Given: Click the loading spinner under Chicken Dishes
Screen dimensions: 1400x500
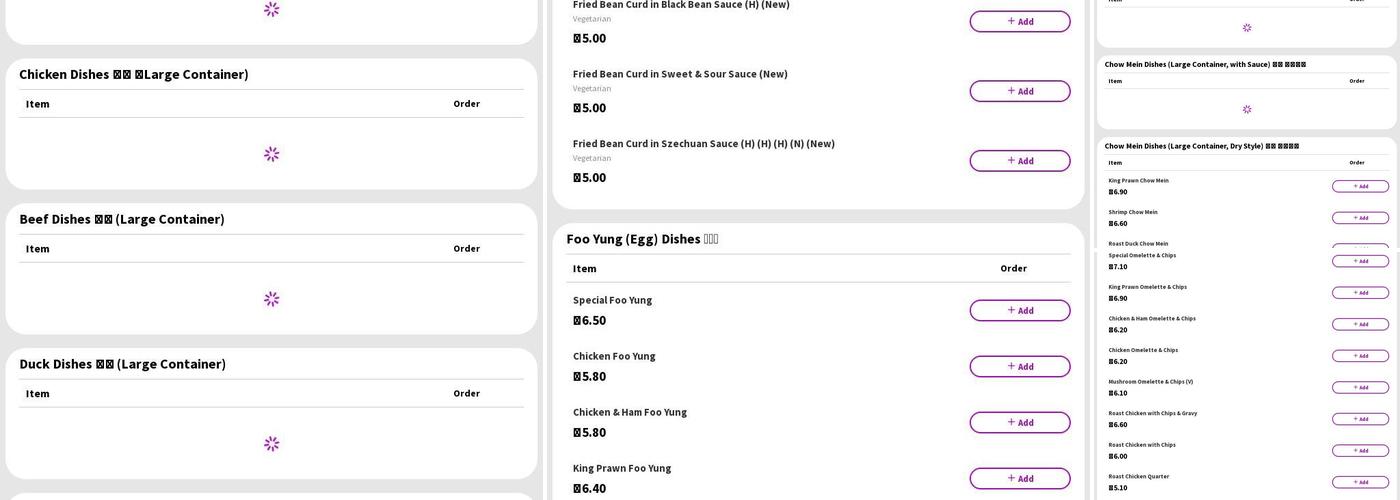Looking at the screenshot, I should [271, 154].
